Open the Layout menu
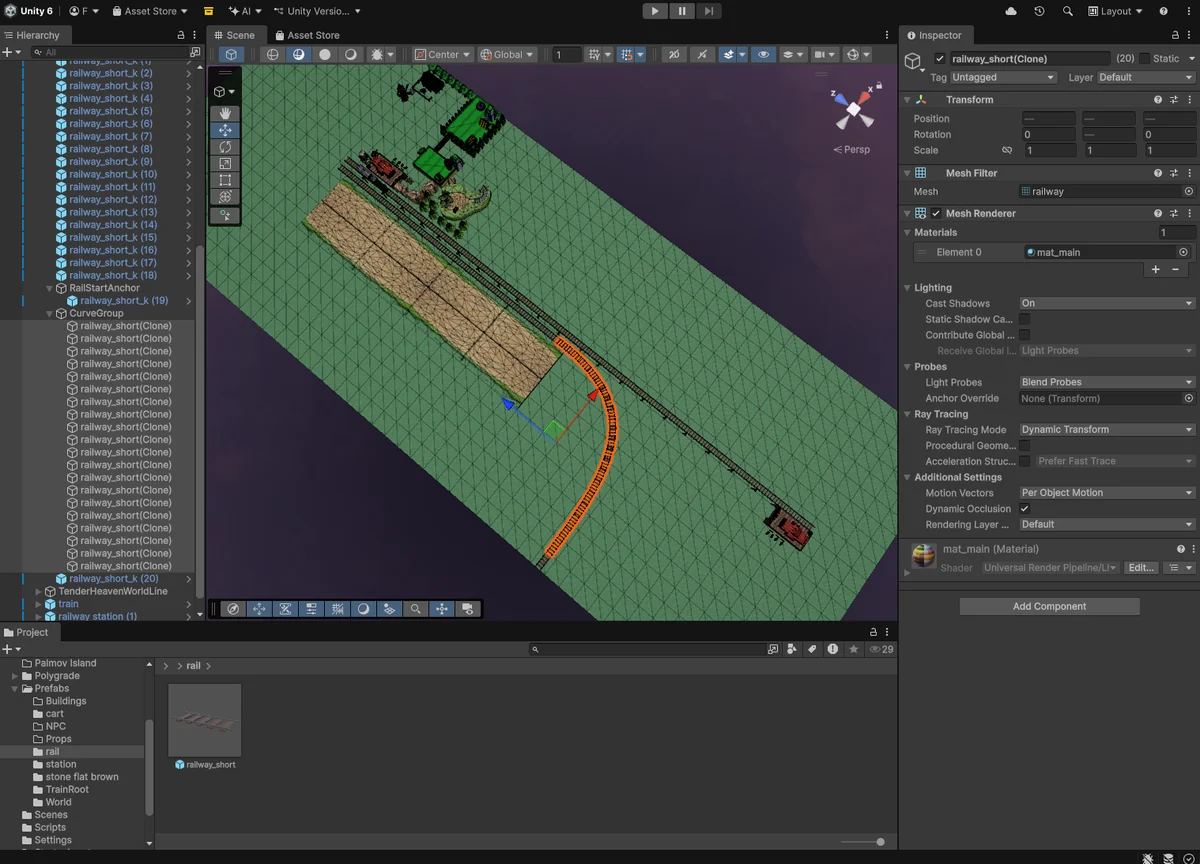 pyautogui.click(x=1115, y=11)
